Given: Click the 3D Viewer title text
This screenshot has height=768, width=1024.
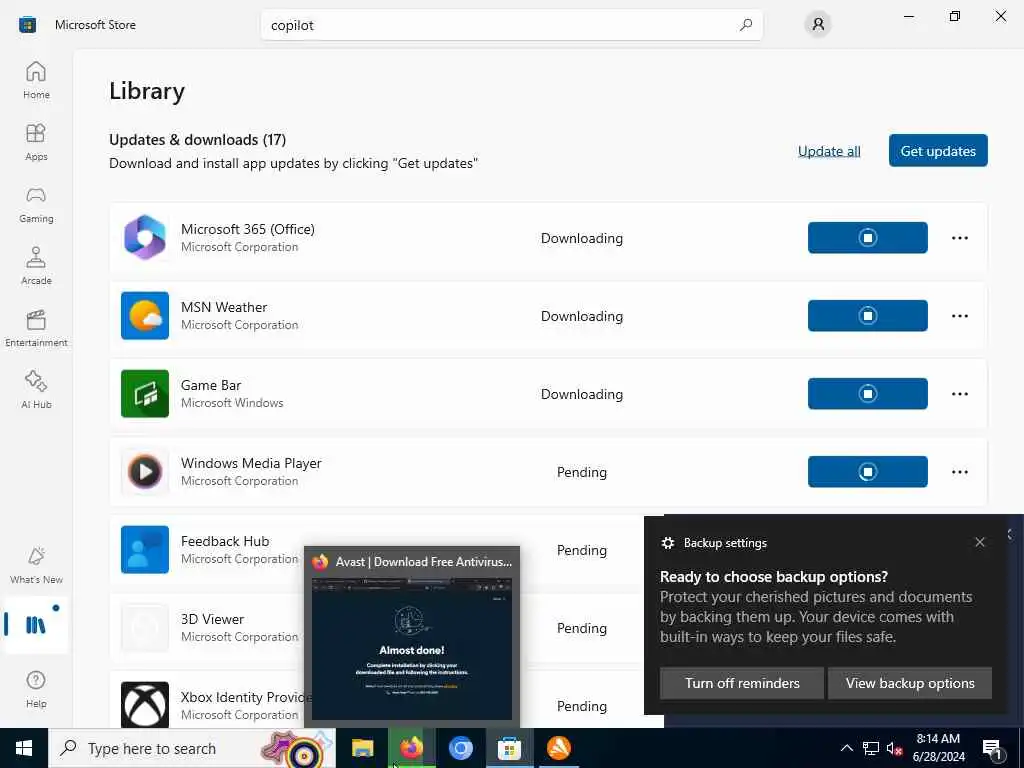Looking at the screenshot, I should click(x=212, y=619).
